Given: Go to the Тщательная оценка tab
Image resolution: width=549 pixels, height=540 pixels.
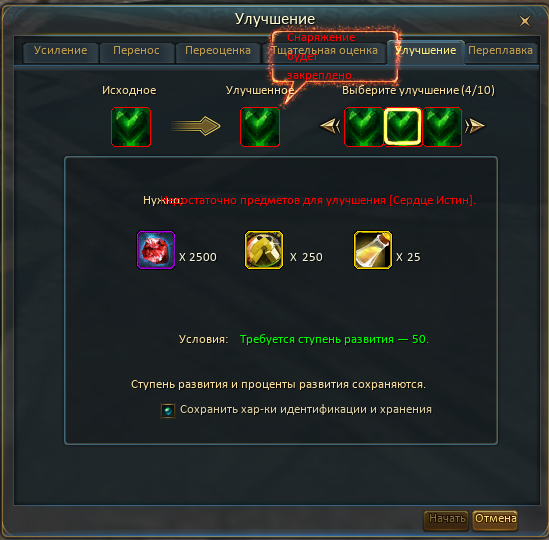Looking at the screenshot, I should point(325,51).
